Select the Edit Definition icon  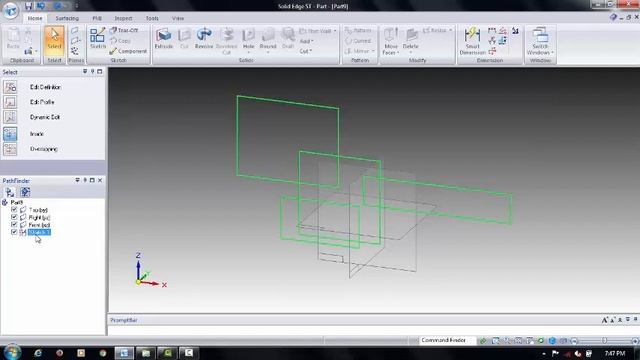[10, 87]
